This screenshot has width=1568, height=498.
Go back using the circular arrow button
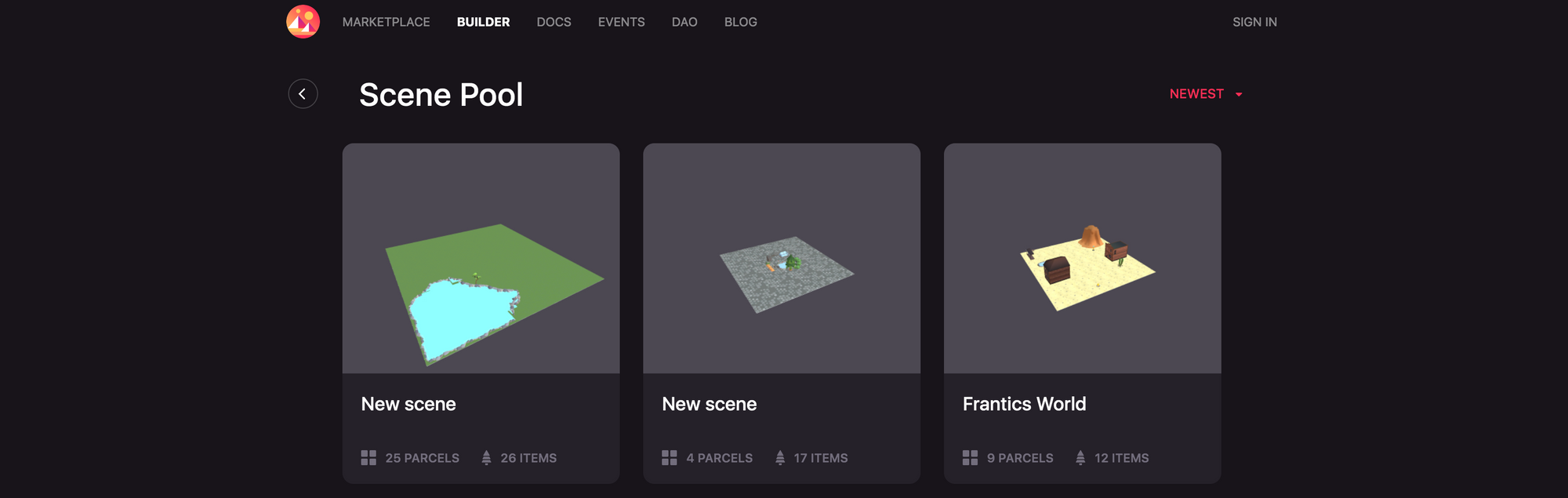(303, 94)
